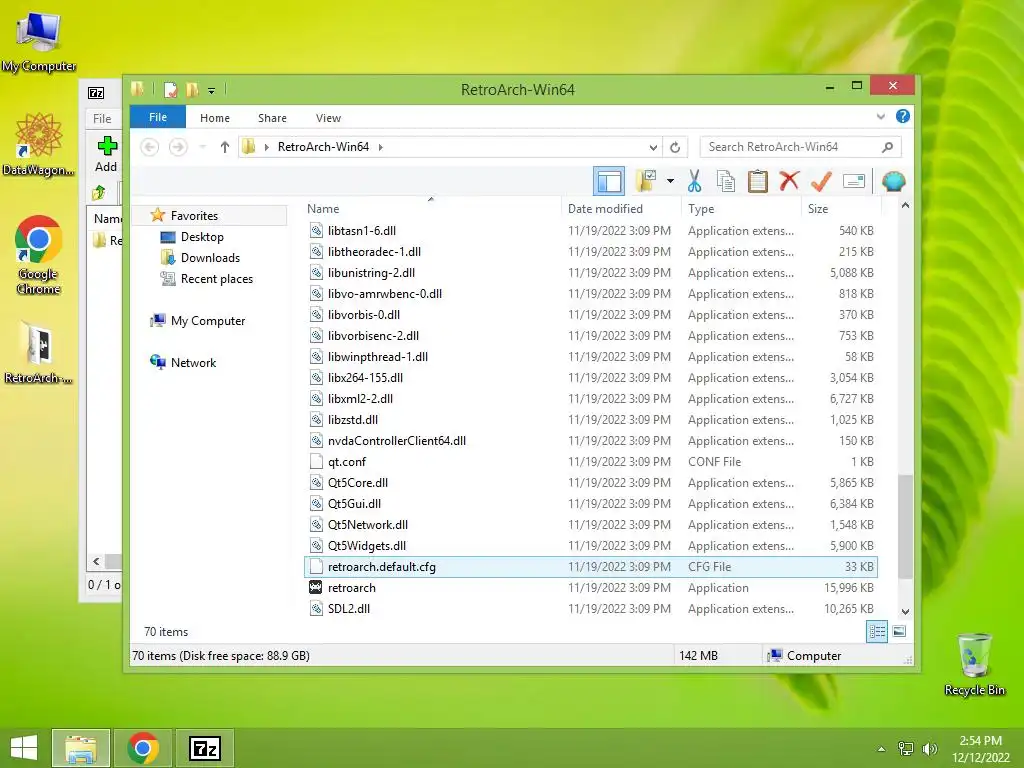Sort by the Name column header
Viewport: 1024px width, 768px height.
(431, 208)
